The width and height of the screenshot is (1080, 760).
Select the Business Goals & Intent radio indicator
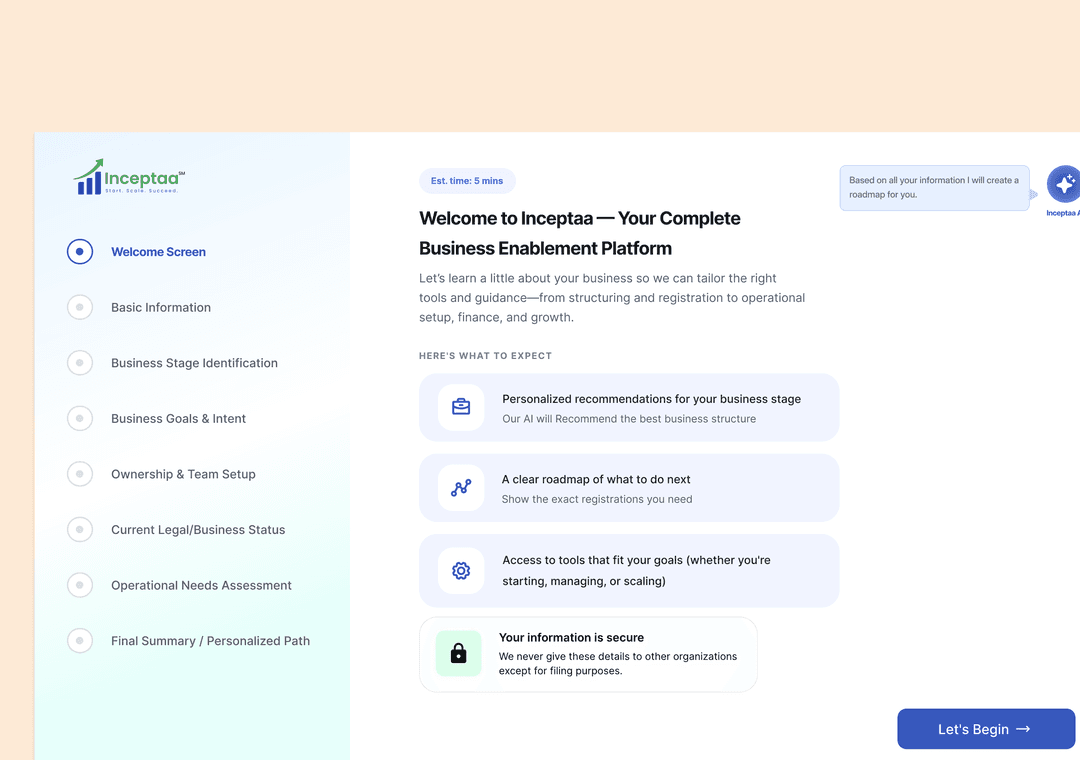[x=80, y=418]
